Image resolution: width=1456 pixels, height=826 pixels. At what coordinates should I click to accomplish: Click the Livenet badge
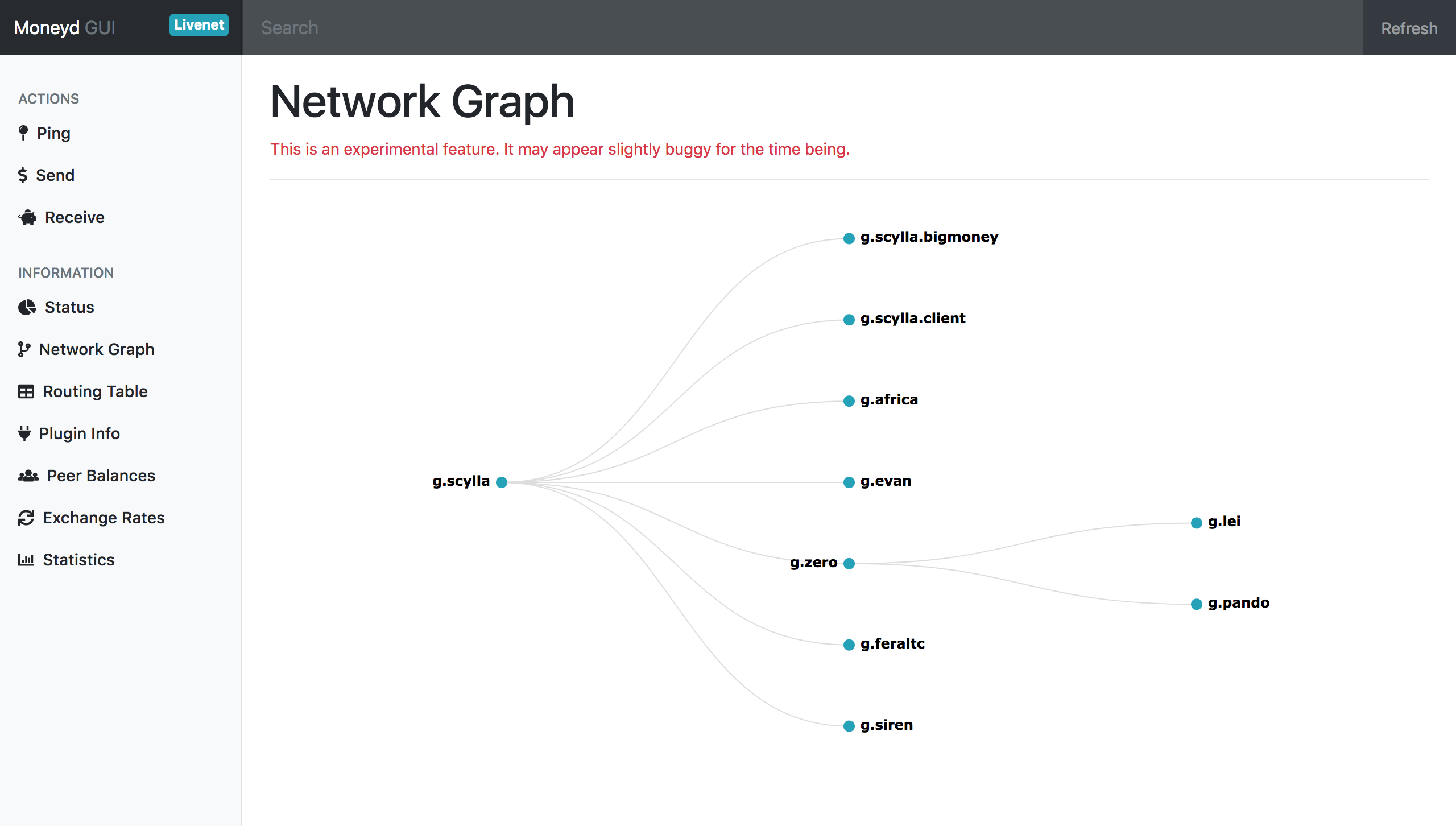click(x=198, y=25)
